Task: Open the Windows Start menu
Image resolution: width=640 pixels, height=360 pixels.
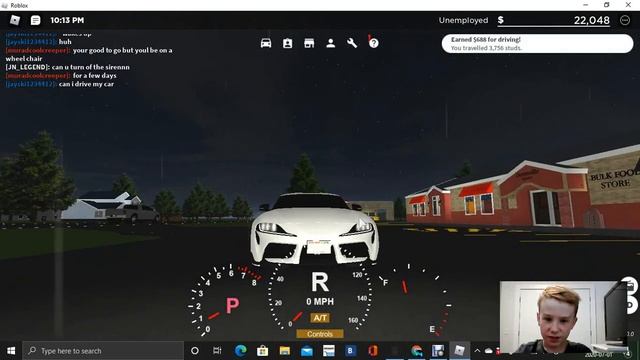Action: [x=11, y=351]
